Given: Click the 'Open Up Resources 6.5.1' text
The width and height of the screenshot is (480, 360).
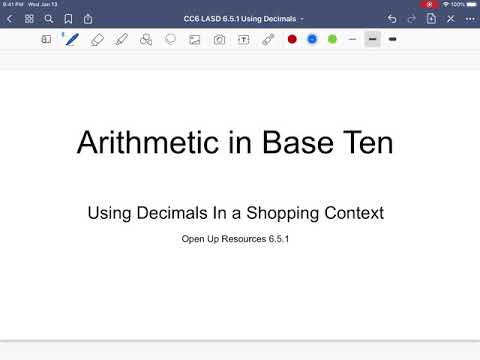Looking at the screenshot, I should coord(235,239).
